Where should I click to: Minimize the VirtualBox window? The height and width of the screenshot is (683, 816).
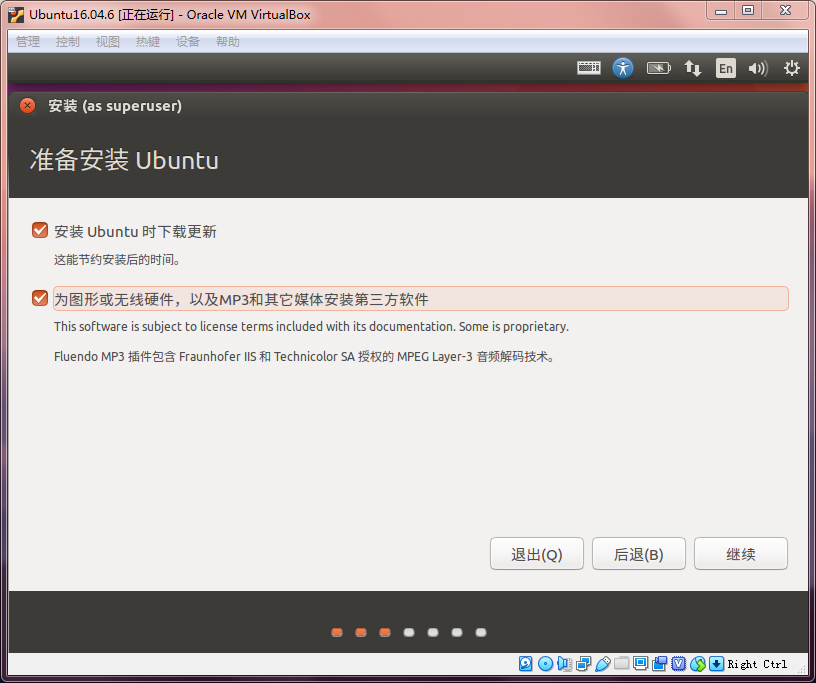[721, 11]
